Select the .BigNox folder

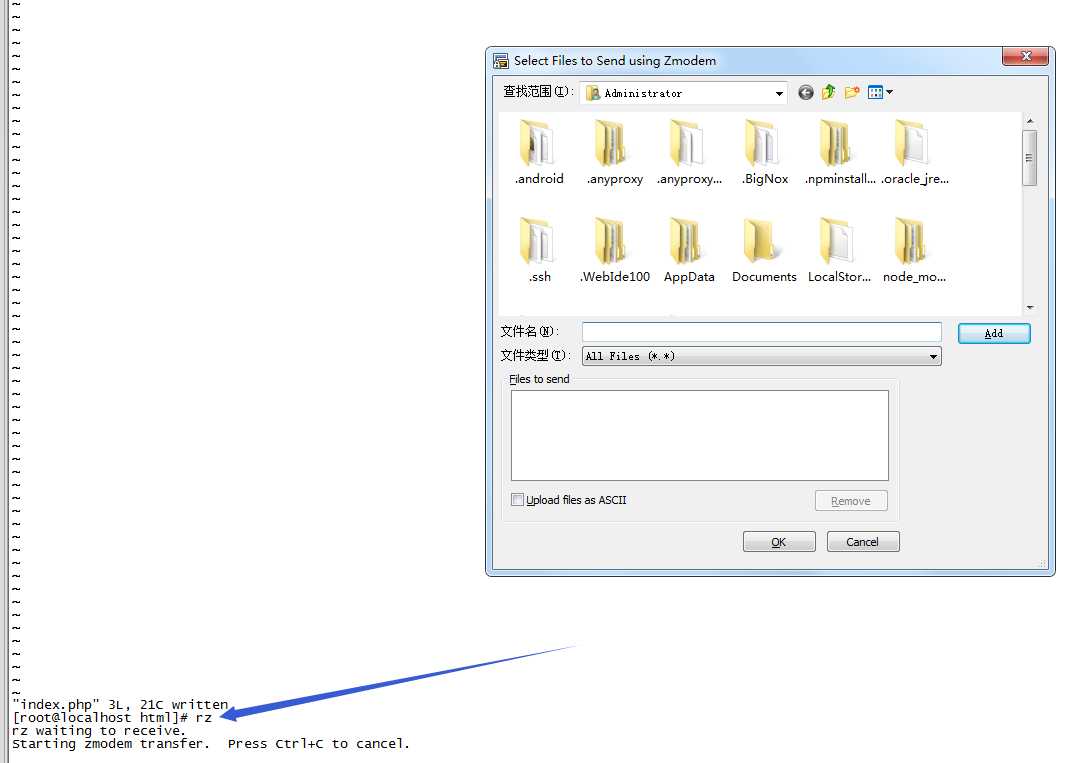(764, 153)
